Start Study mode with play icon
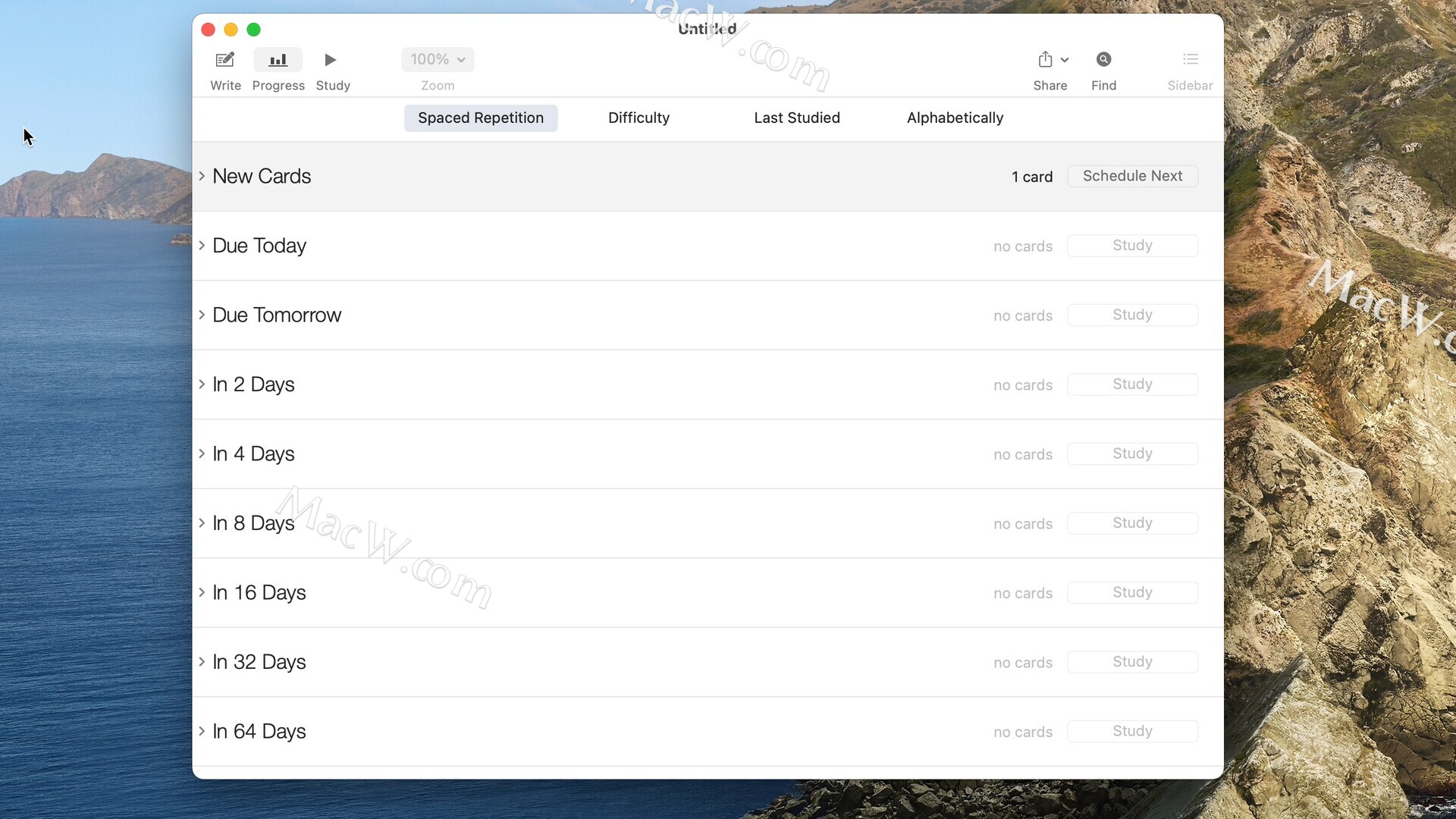1456x819 pixels. tap(331, 59)
